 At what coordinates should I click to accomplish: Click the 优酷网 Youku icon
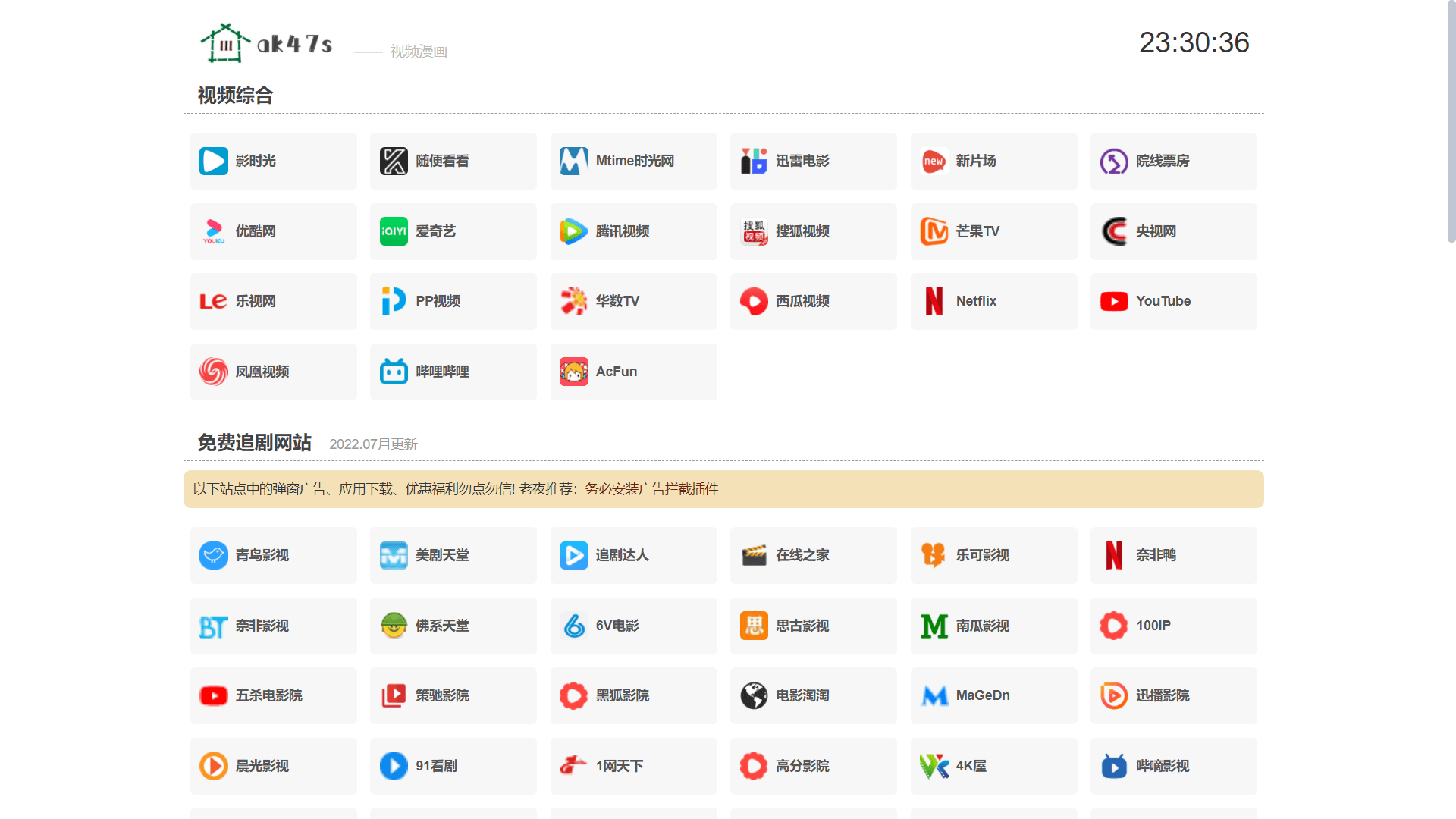[213, 231]
